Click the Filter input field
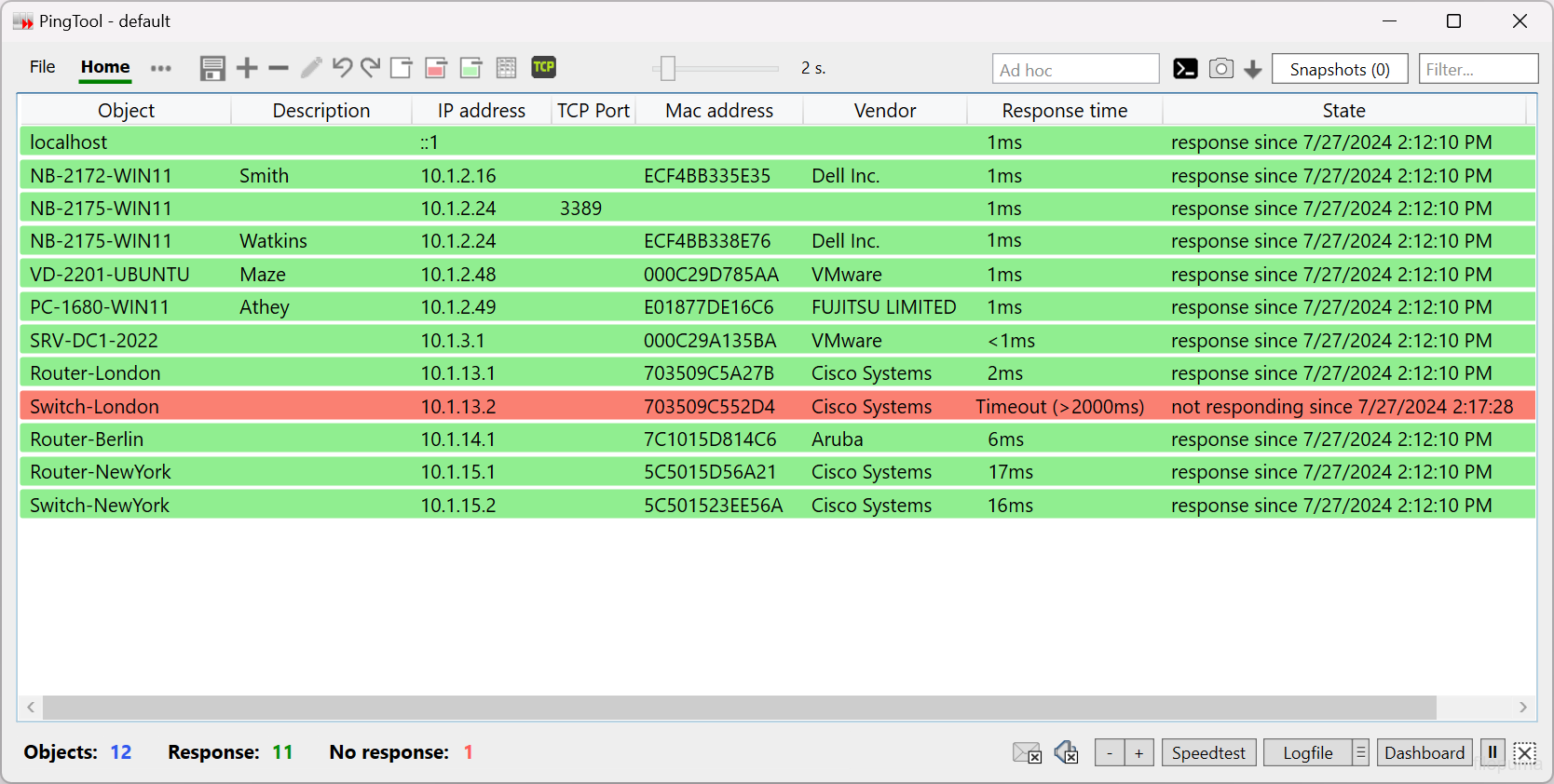Viewport: 1554px width, 784px height. click(1478, 69)
